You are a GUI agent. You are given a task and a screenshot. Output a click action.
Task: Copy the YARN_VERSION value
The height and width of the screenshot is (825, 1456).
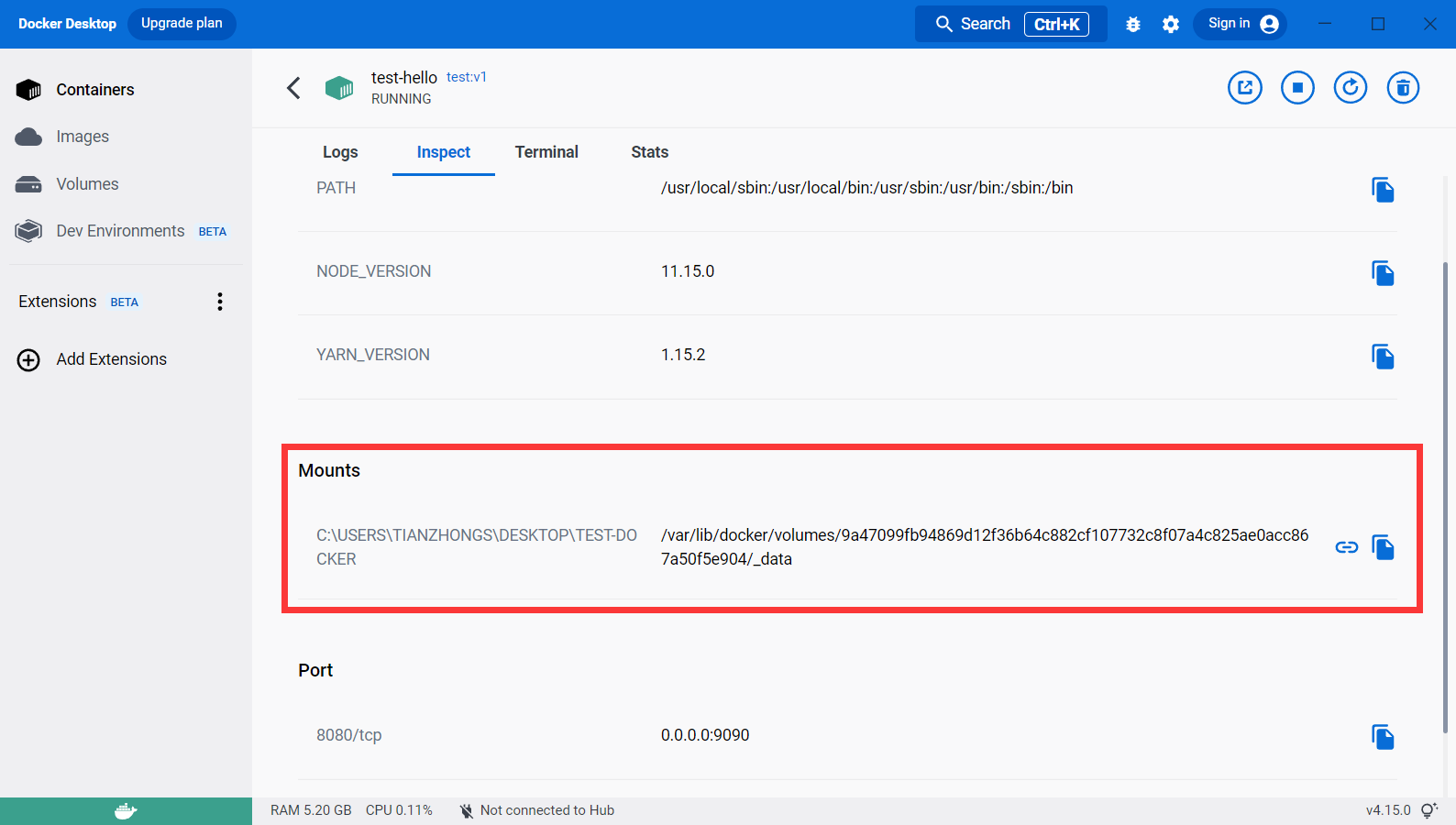click(x=1383, y=357)
